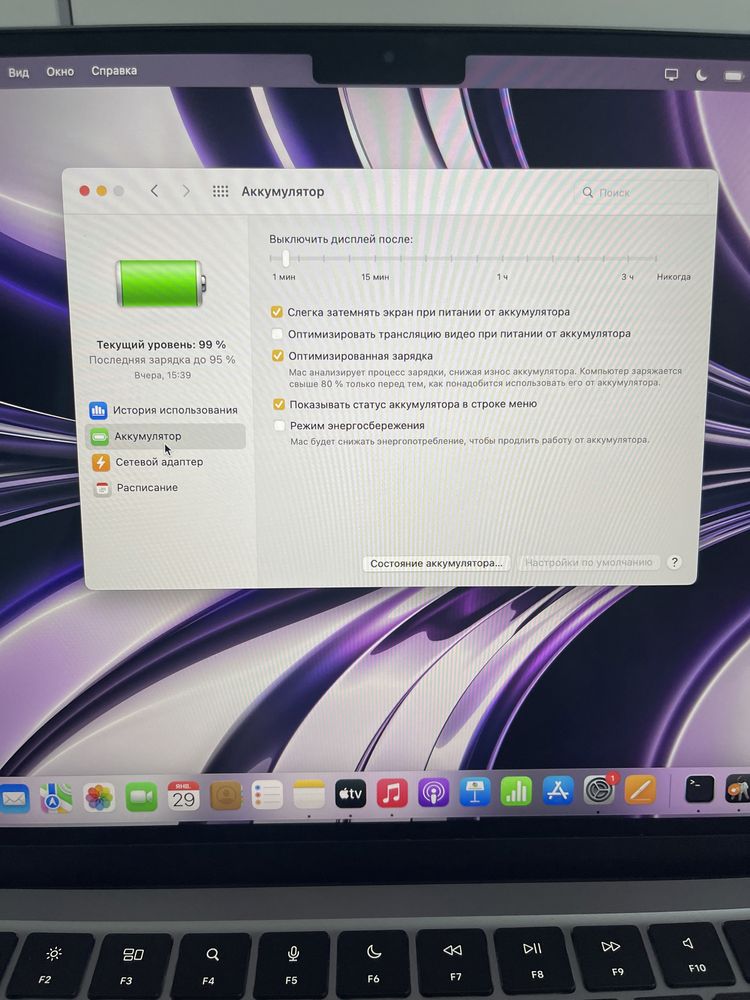Enable 'Режим энергосбережения' checkbox
Image resolution: width=750 pixels, height=1000 pixels.
pyautogui.click(x=279, y=425)
